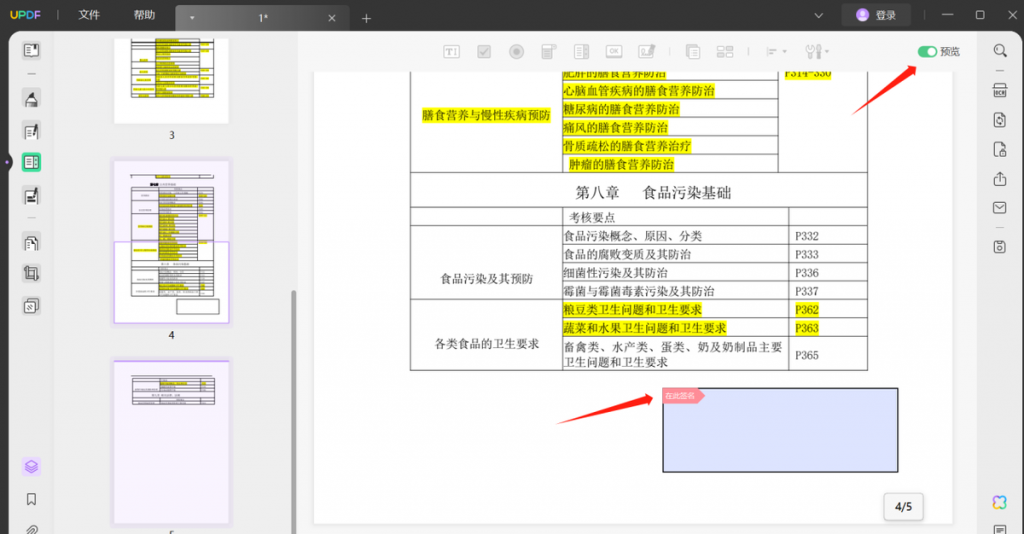Click the 第八章 食品污染基础 heading
Viewport: 1024px width, 534px height.
[x=653, y=193]
